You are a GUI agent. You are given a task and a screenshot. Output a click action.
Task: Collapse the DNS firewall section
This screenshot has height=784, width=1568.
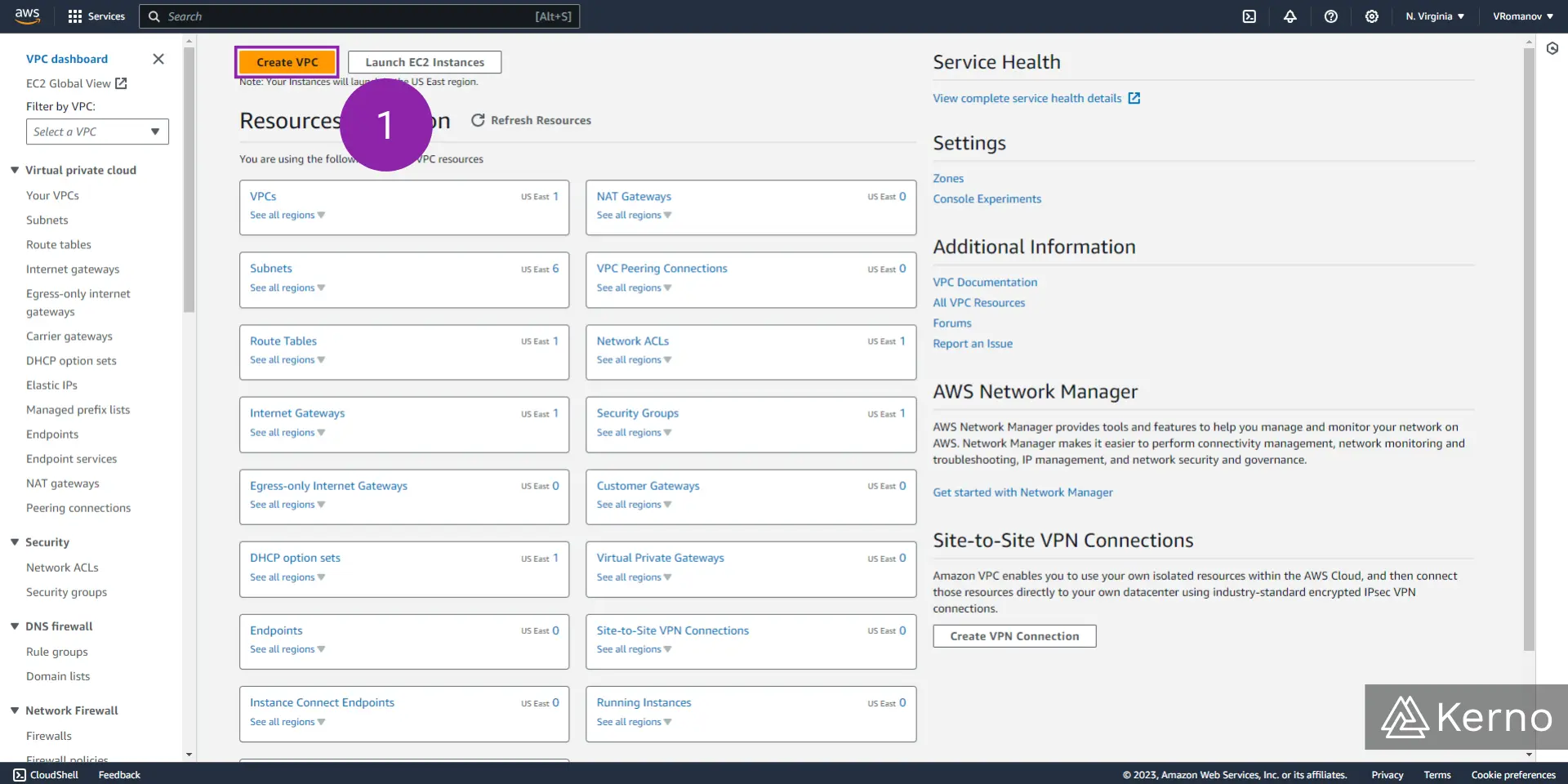point(15,626)
